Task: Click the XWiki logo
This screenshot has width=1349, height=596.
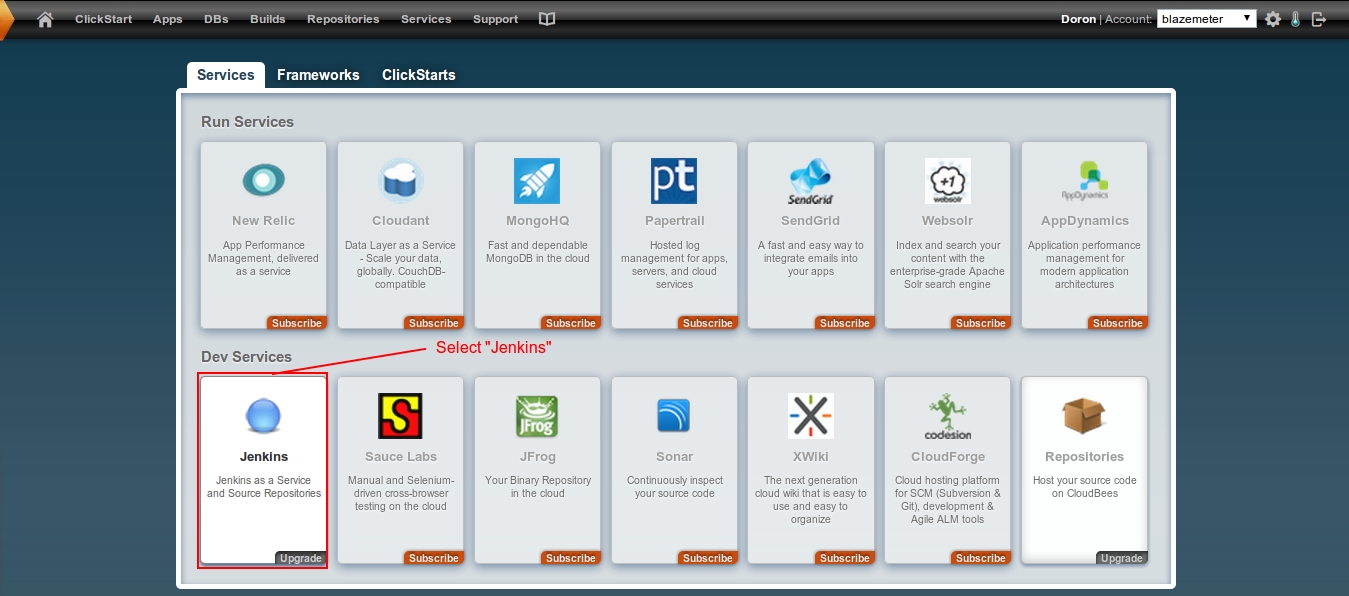Action: click(x=810, y=416)
